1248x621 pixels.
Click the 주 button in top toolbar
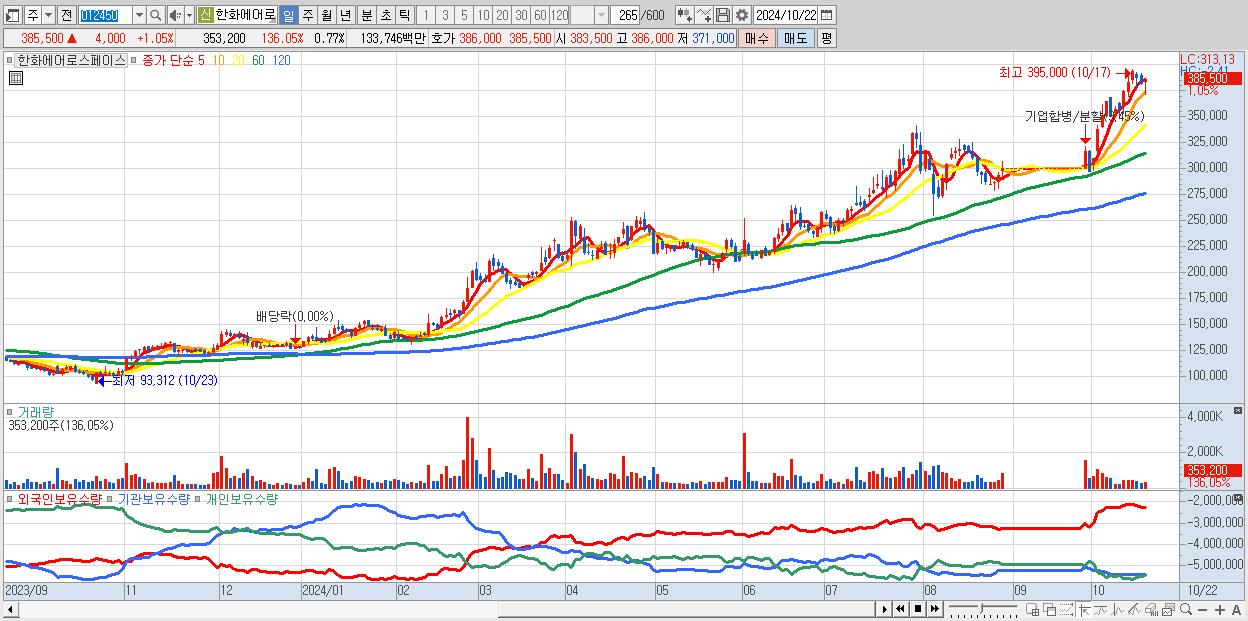[33, 15]
